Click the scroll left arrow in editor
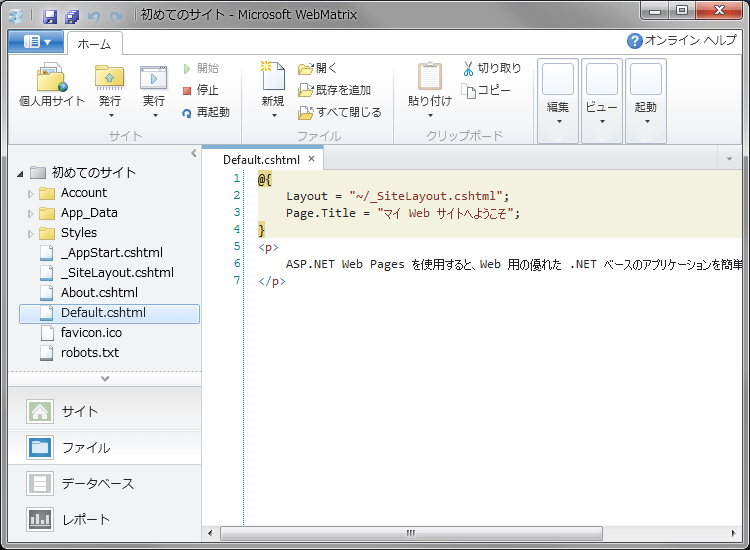 point(210,533)
